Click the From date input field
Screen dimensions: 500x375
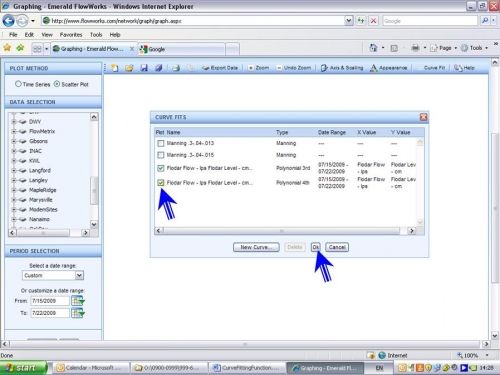click(x=50, y=301)
